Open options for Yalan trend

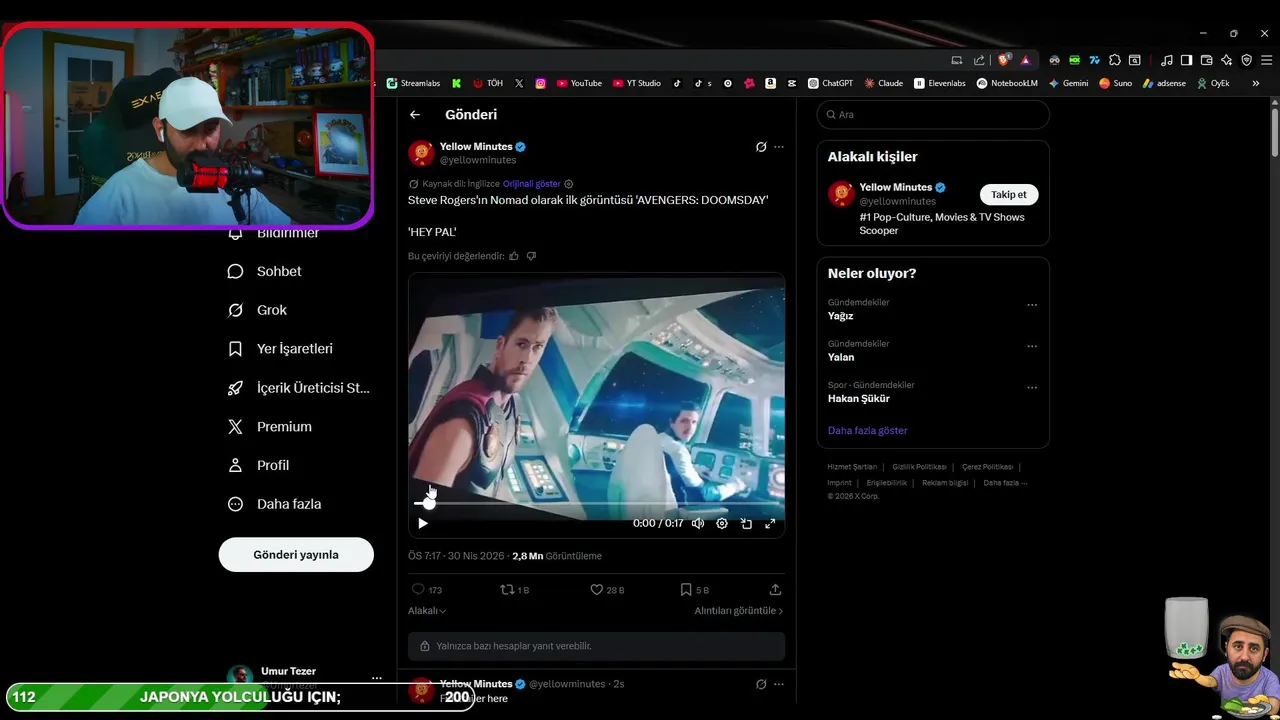tap(1032, 346)
